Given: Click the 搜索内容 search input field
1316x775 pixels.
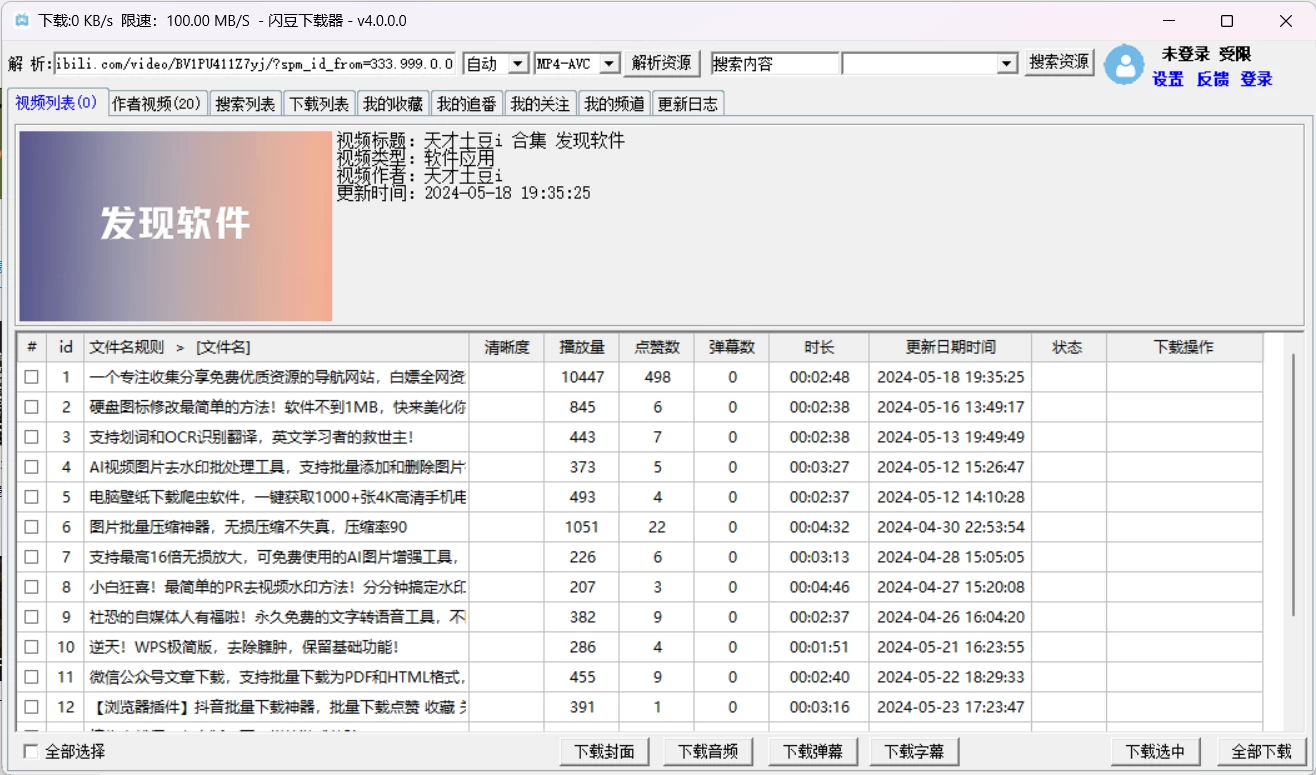Looking at the screenshot, I should tap(775, 64).
